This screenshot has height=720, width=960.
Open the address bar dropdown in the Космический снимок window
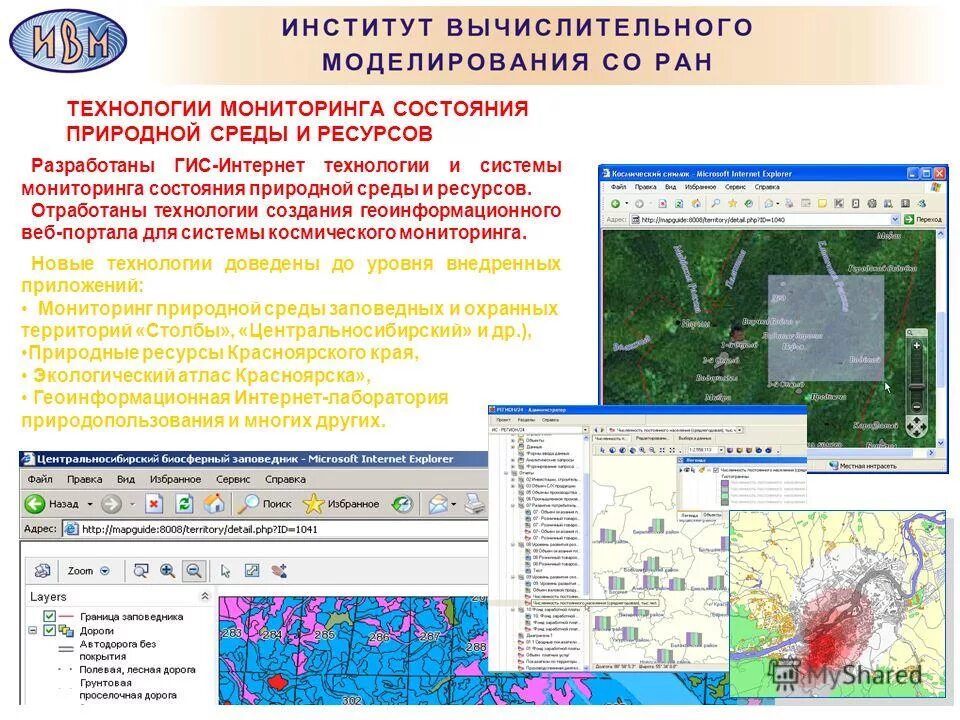pos(894,219)
